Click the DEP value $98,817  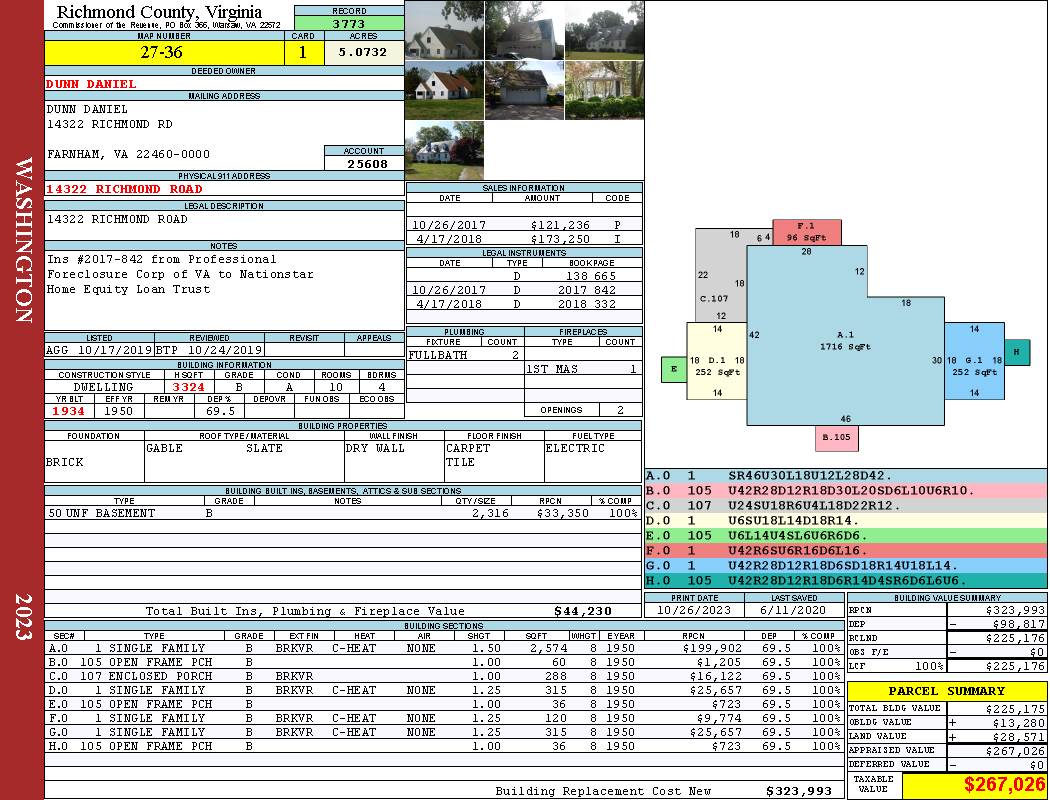tap(1015, 624)
